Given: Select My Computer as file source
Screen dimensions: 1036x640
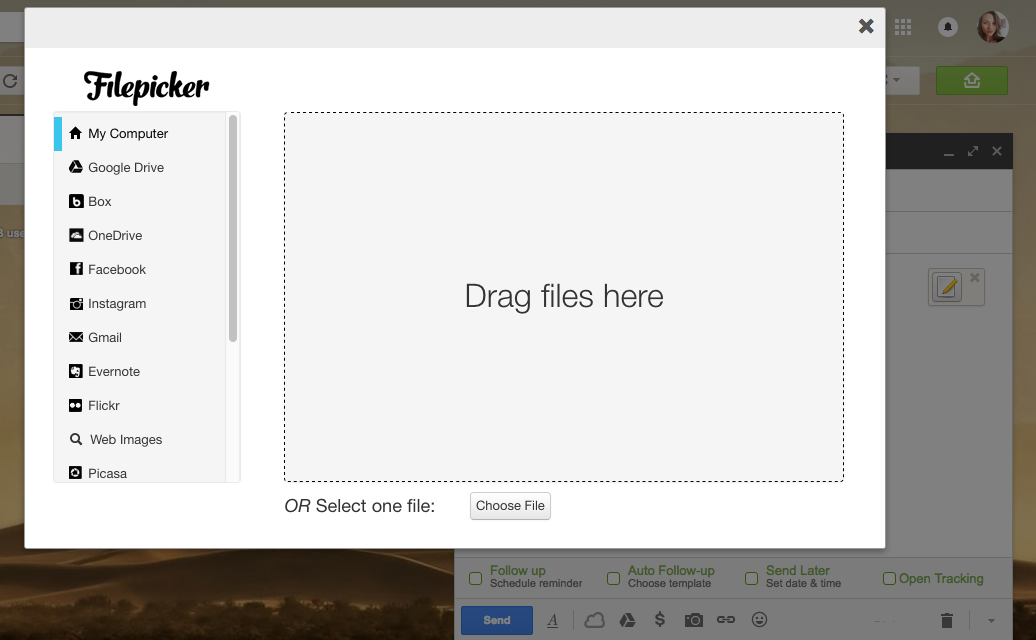Looking at the screenshot, I should (x=140, y=133).
